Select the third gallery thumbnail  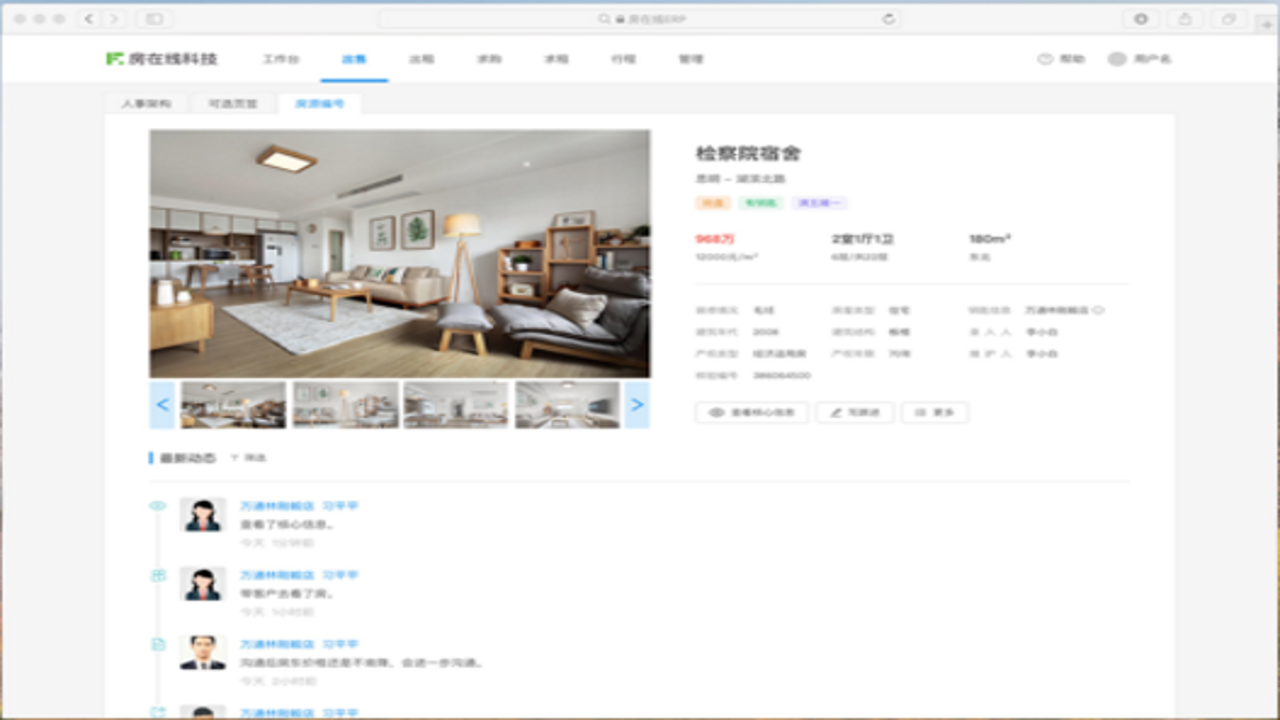tap(456, 405)
